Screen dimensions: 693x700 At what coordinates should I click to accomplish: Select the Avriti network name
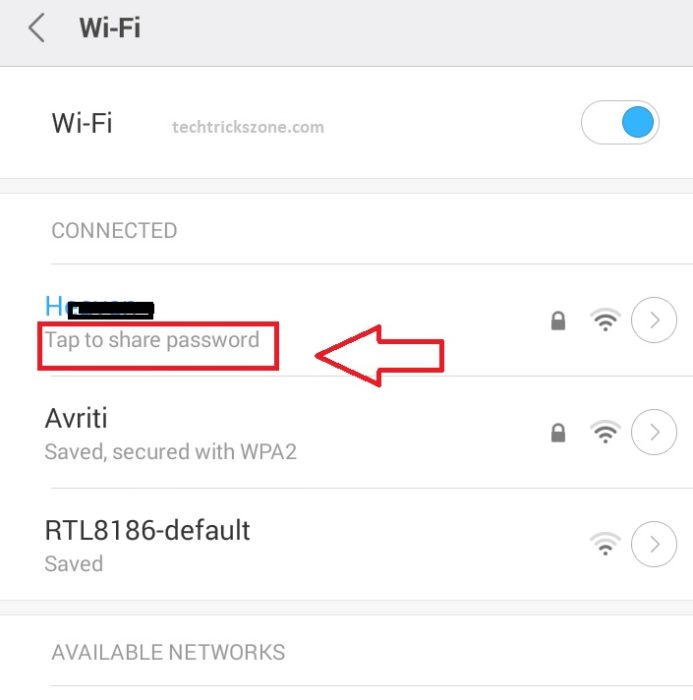(76, 418)
